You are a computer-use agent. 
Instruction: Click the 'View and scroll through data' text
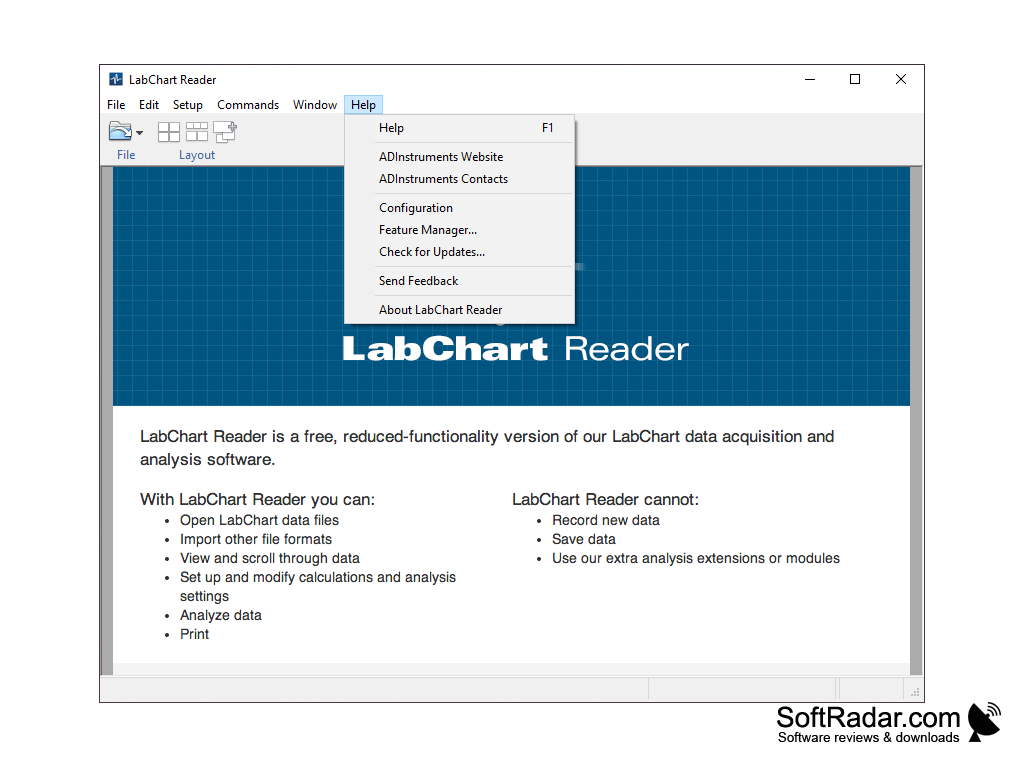(270, 558)
